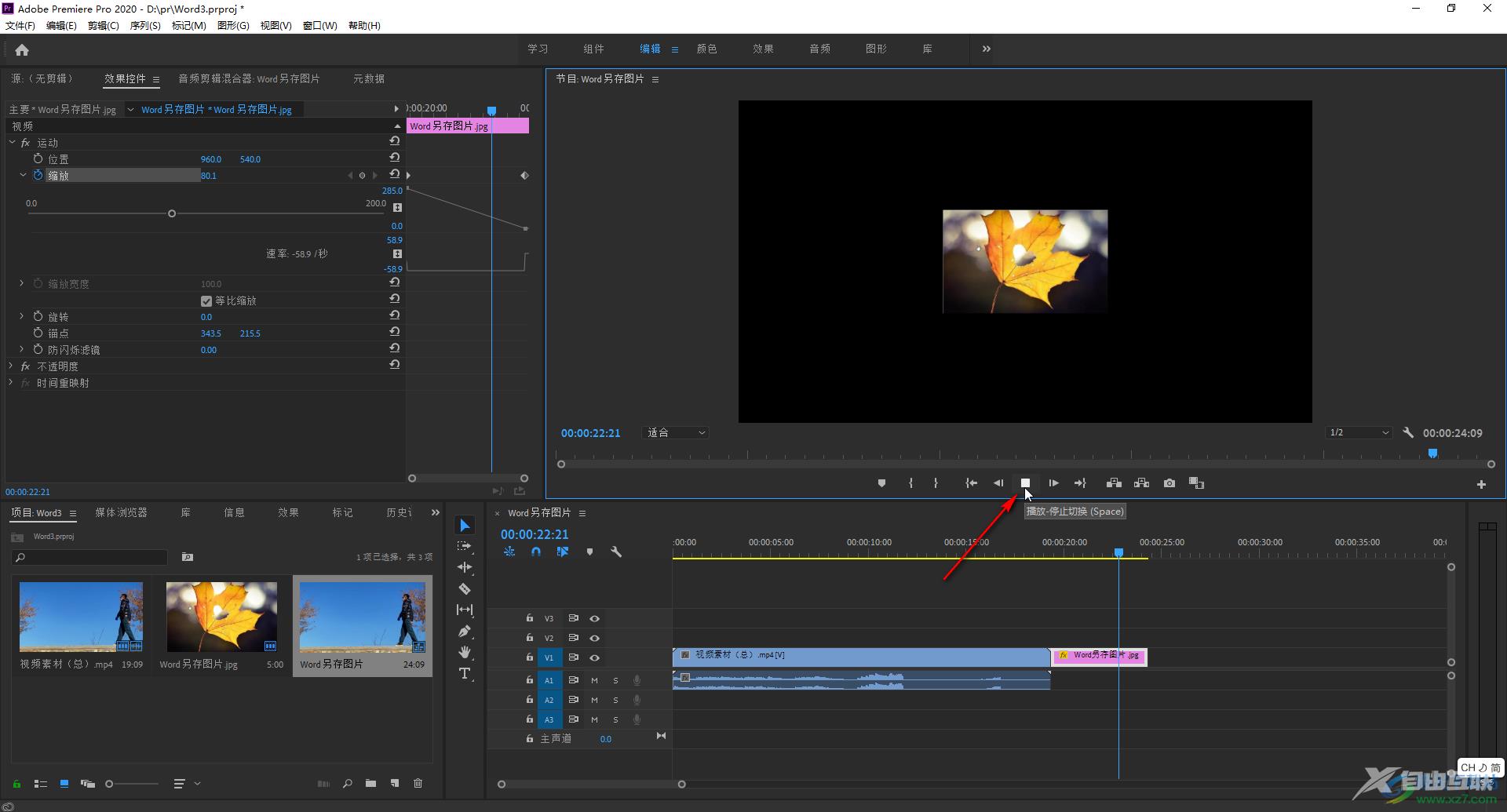Hide track V3 output eye
This screenshot has width=1507, height=812.
coord(595,618)
